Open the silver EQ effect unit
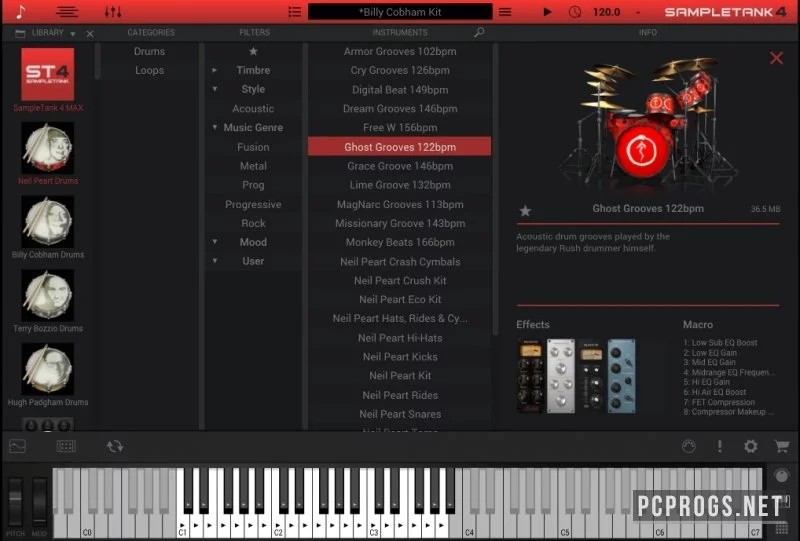The image size is (800, 541). pyautogui.click(x=561, y=376)
